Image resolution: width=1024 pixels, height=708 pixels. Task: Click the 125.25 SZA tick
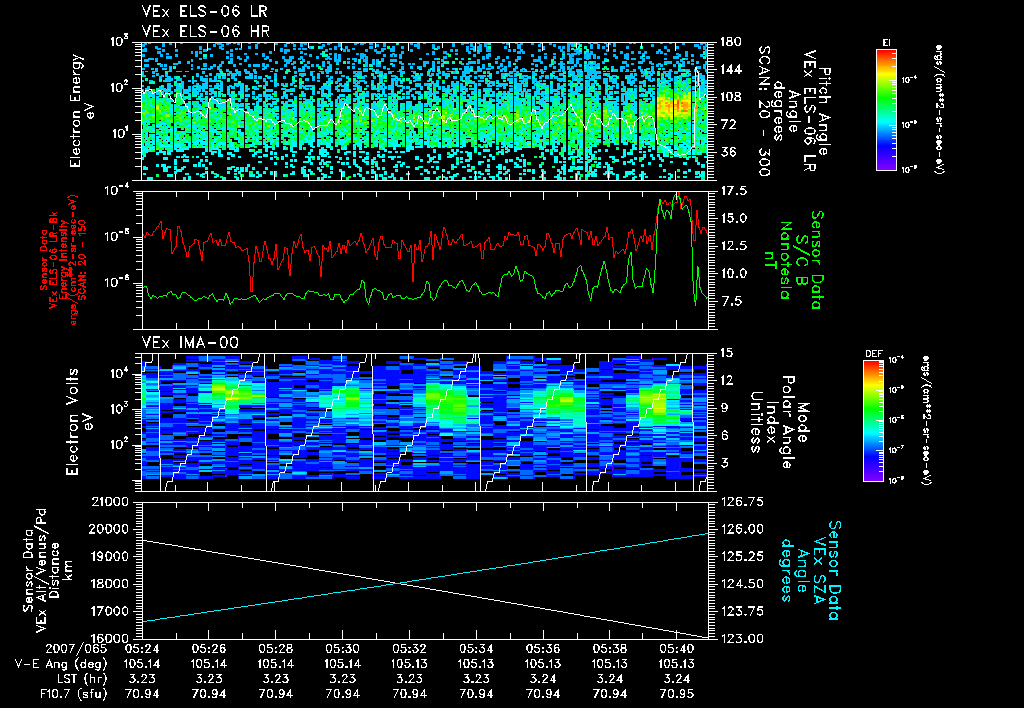741,556
